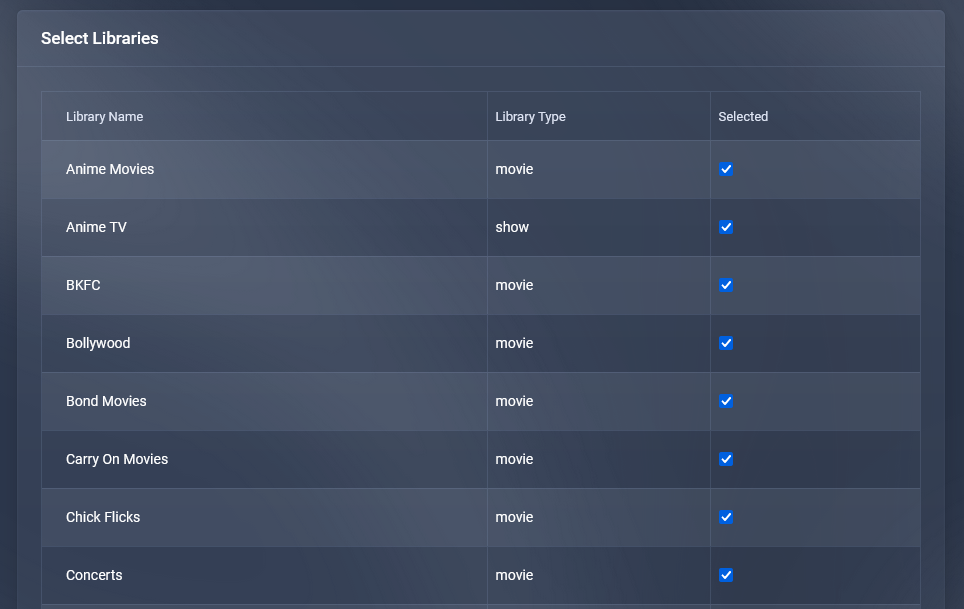Screen dimensions: 964x609
Task: Uncheck the Chick Flicks checkbox
Action: (x=726, y=517)
